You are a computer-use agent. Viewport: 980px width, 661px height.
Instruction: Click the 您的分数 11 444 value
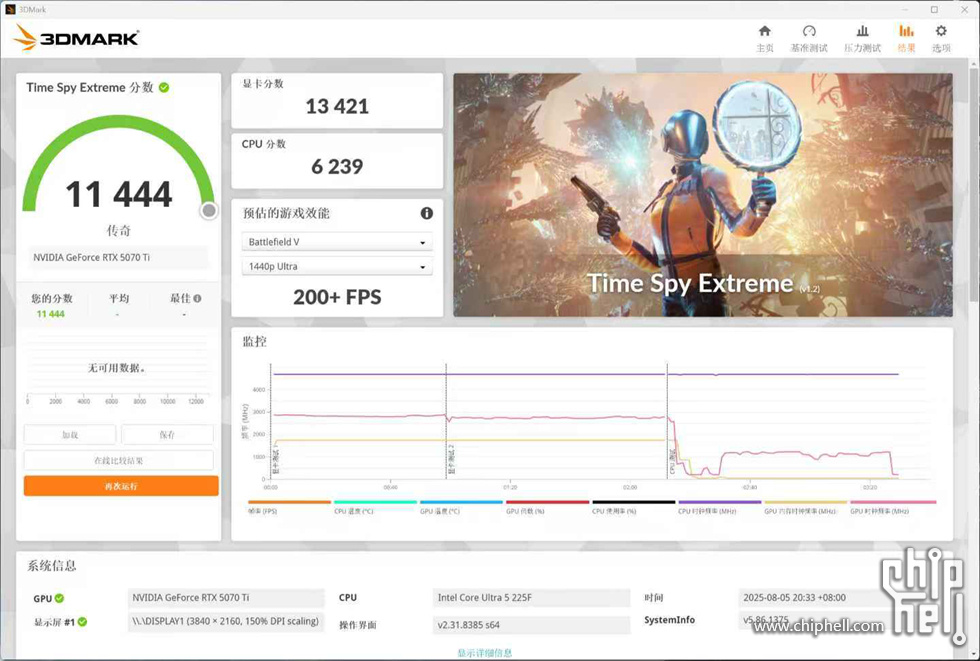click(51, 314)
